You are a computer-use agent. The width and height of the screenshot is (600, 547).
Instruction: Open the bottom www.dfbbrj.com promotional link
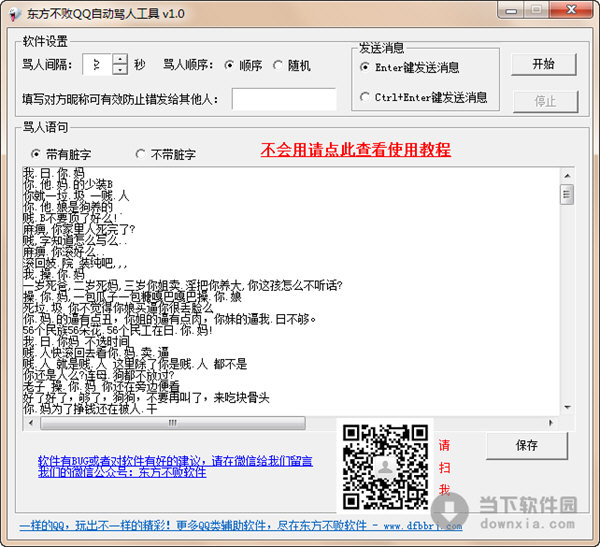(241, 526)
